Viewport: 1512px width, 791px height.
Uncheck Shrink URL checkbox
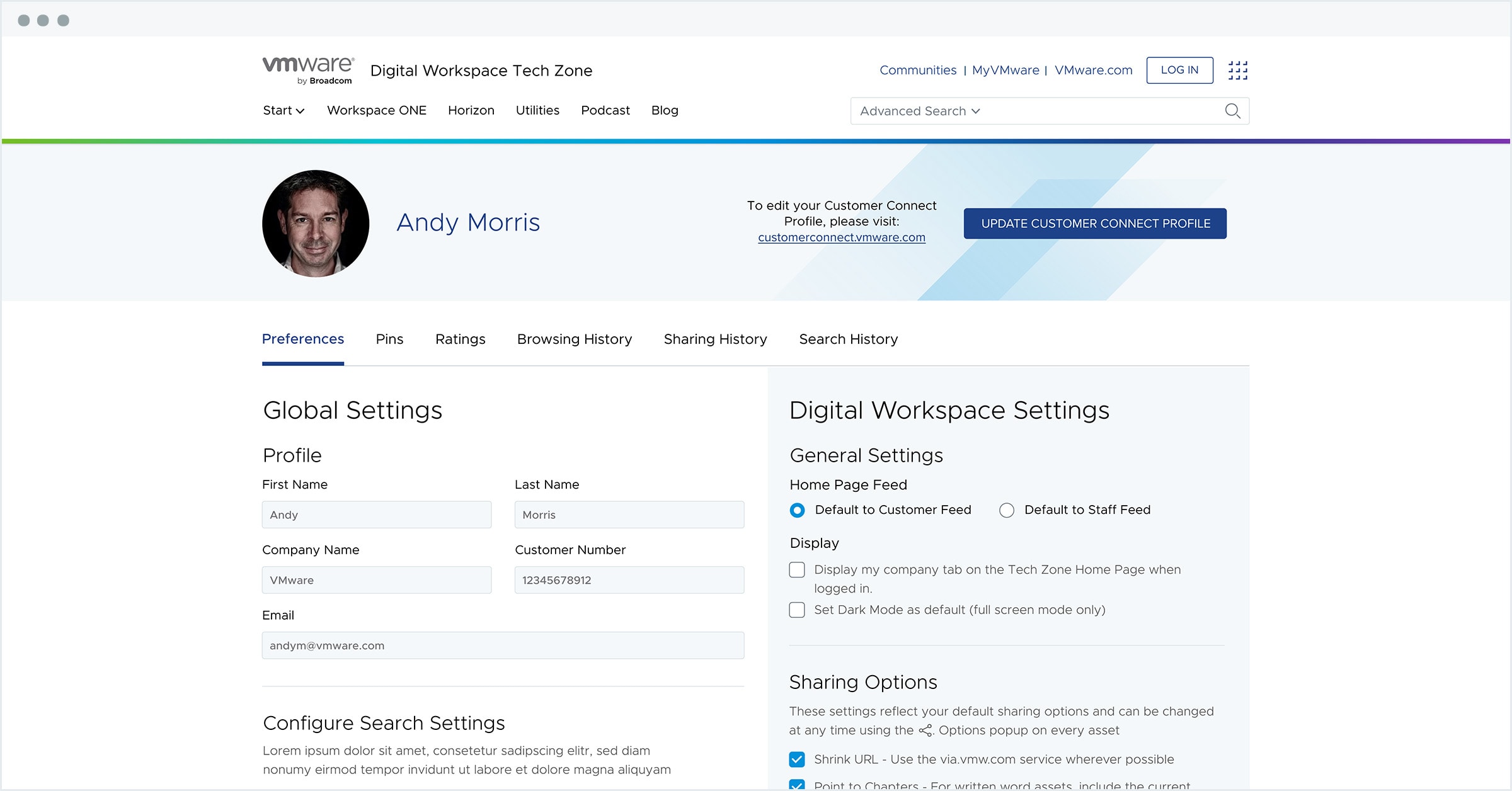pos(797,760)
